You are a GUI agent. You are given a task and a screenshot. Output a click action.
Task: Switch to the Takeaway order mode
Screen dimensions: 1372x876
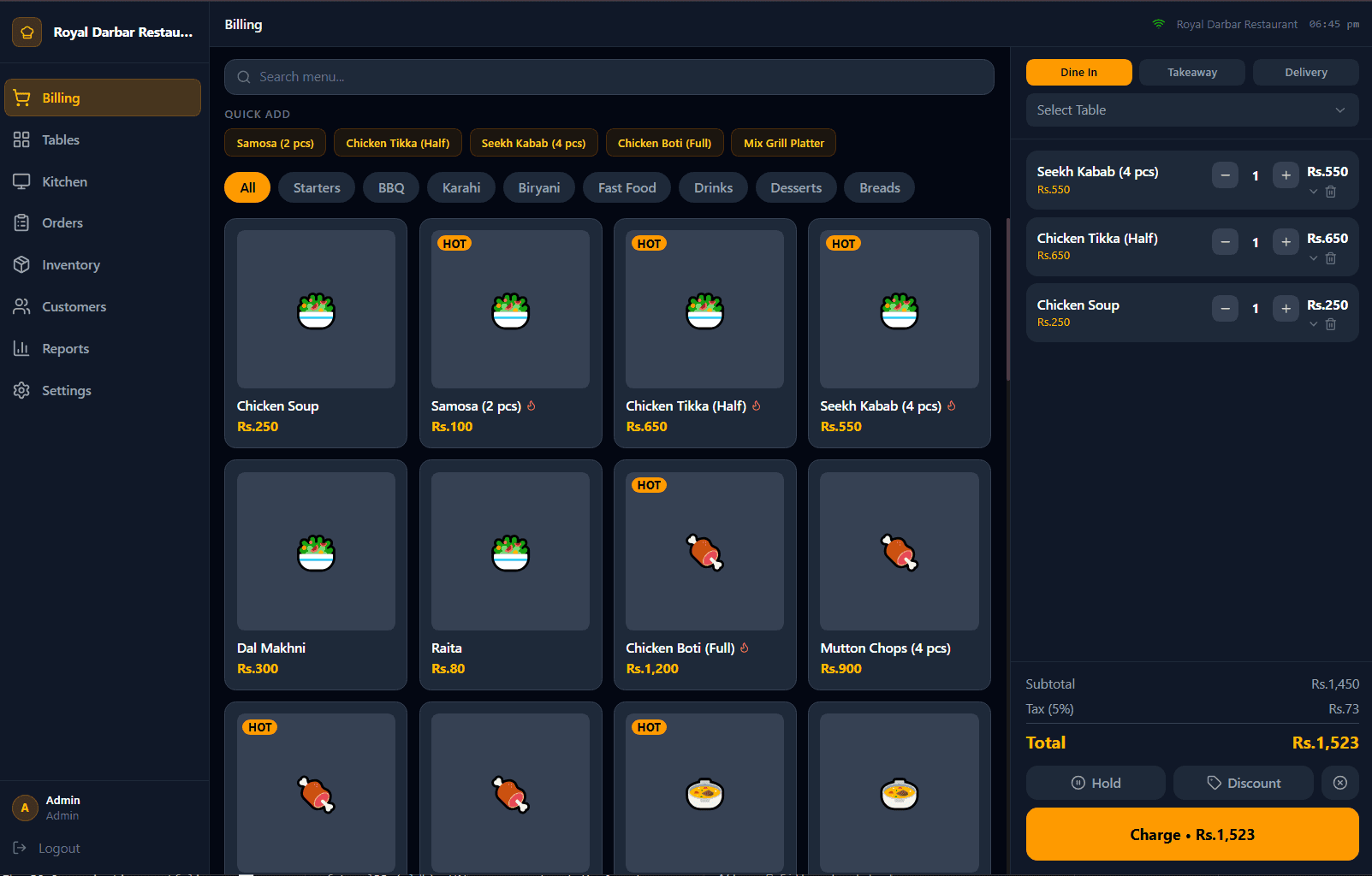(x=1191, y=72)
